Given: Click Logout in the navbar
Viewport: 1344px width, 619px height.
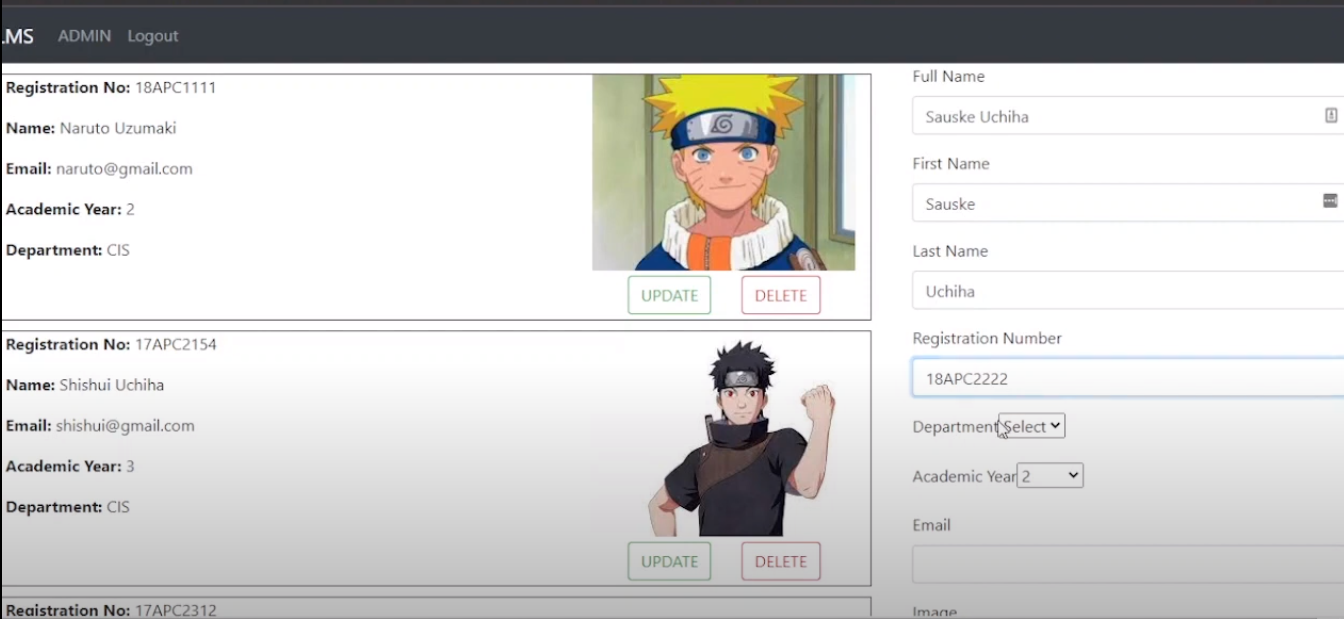Looking at the screenshot, I should (153, 36).
